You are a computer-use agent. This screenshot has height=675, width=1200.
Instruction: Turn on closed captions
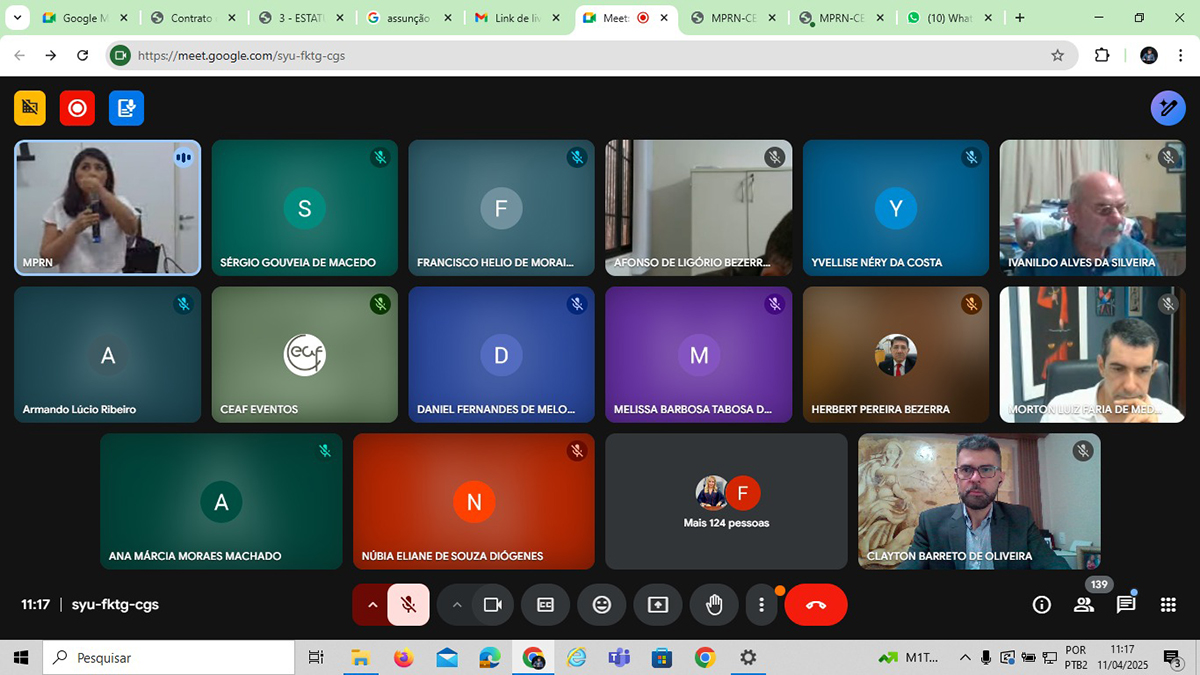[x=545, y=605]
